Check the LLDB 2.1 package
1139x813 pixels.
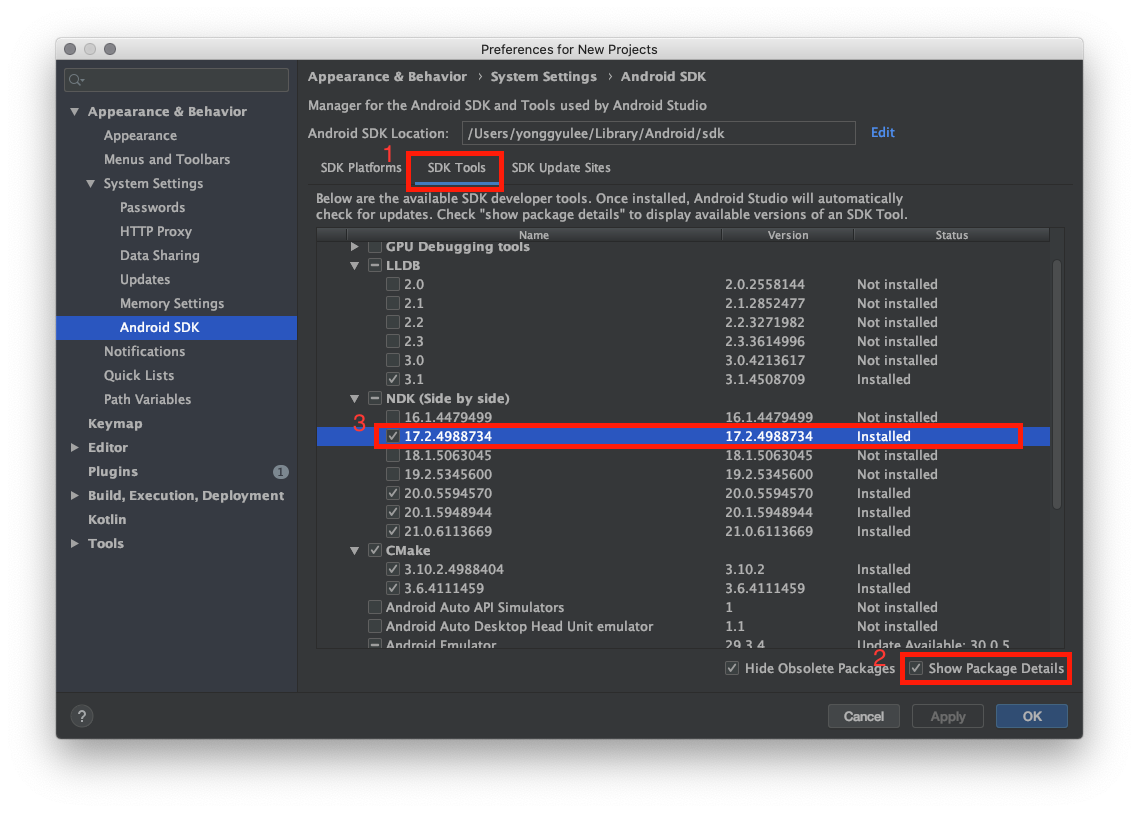[x=393, y=303]
